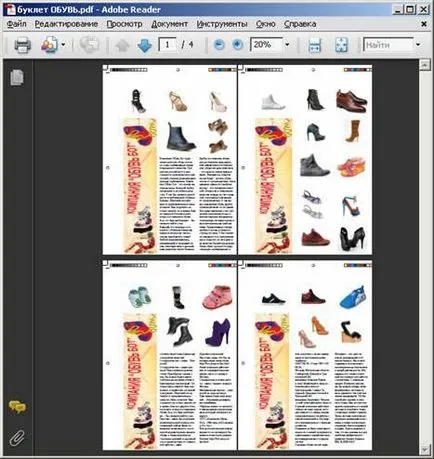Click the grayed previous page up arrow
The image size is (434, 459).
pos(122,45)
